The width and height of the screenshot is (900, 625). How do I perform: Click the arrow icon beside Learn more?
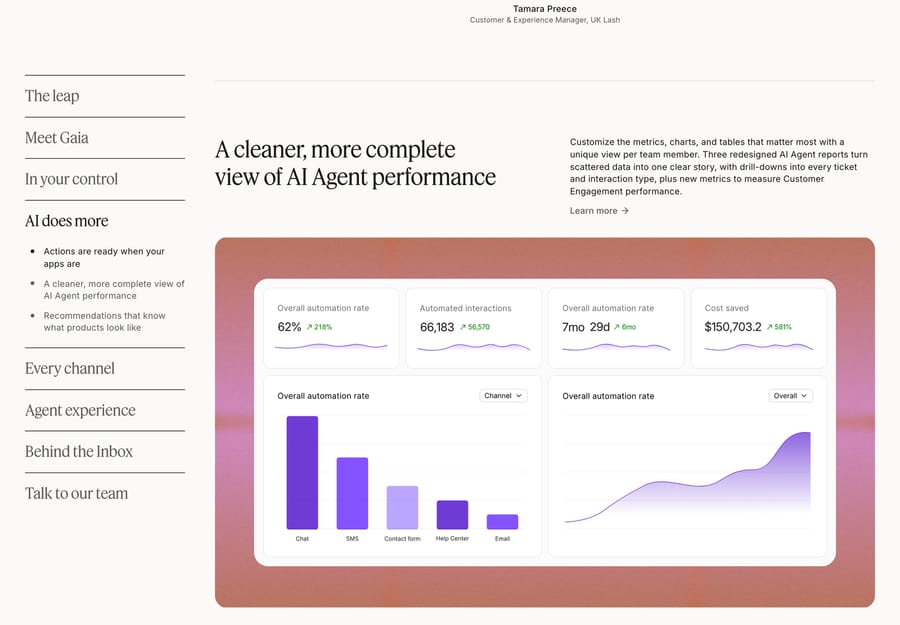tap(625, 211)
